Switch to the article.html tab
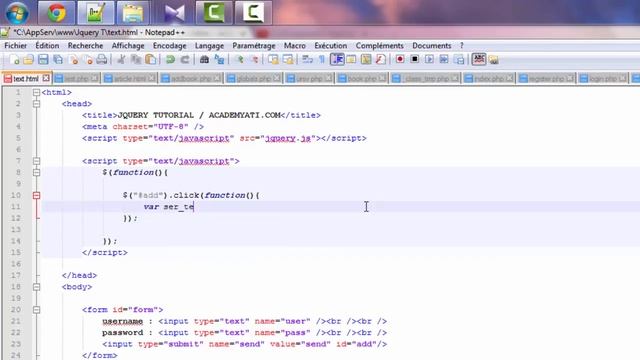 pyautogui.click(x=129, y=78)
